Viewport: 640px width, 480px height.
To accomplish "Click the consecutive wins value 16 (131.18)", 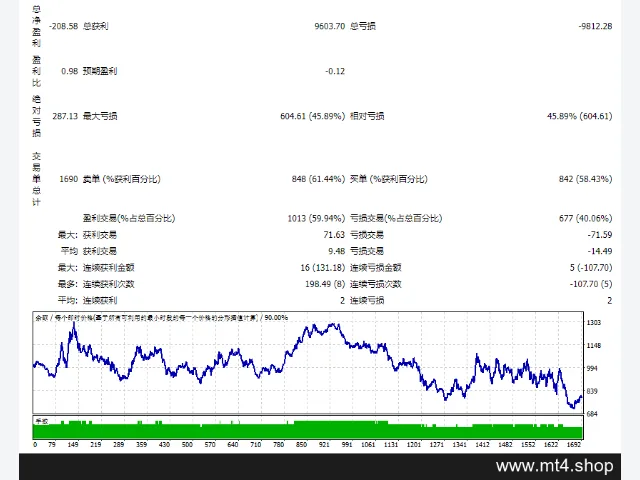I will tap(323, 268).
